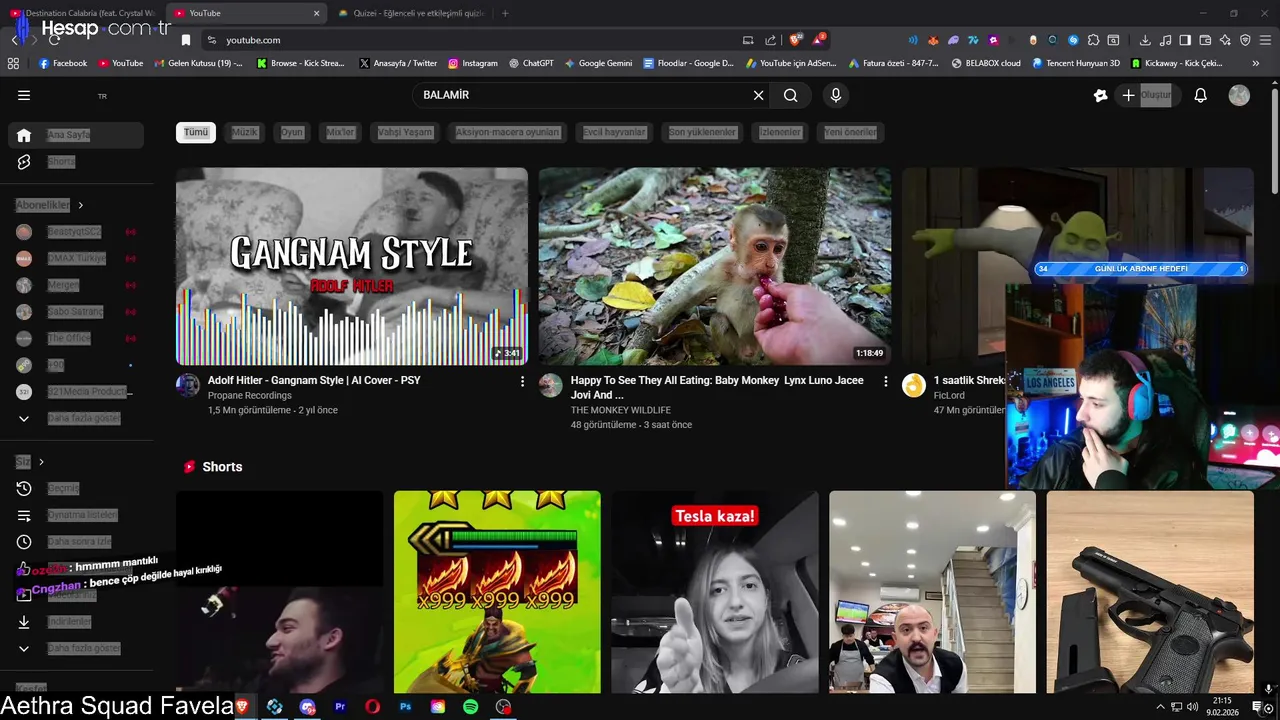
Task: Open the YouTube notifications bell
Action: coord(1201,95)
